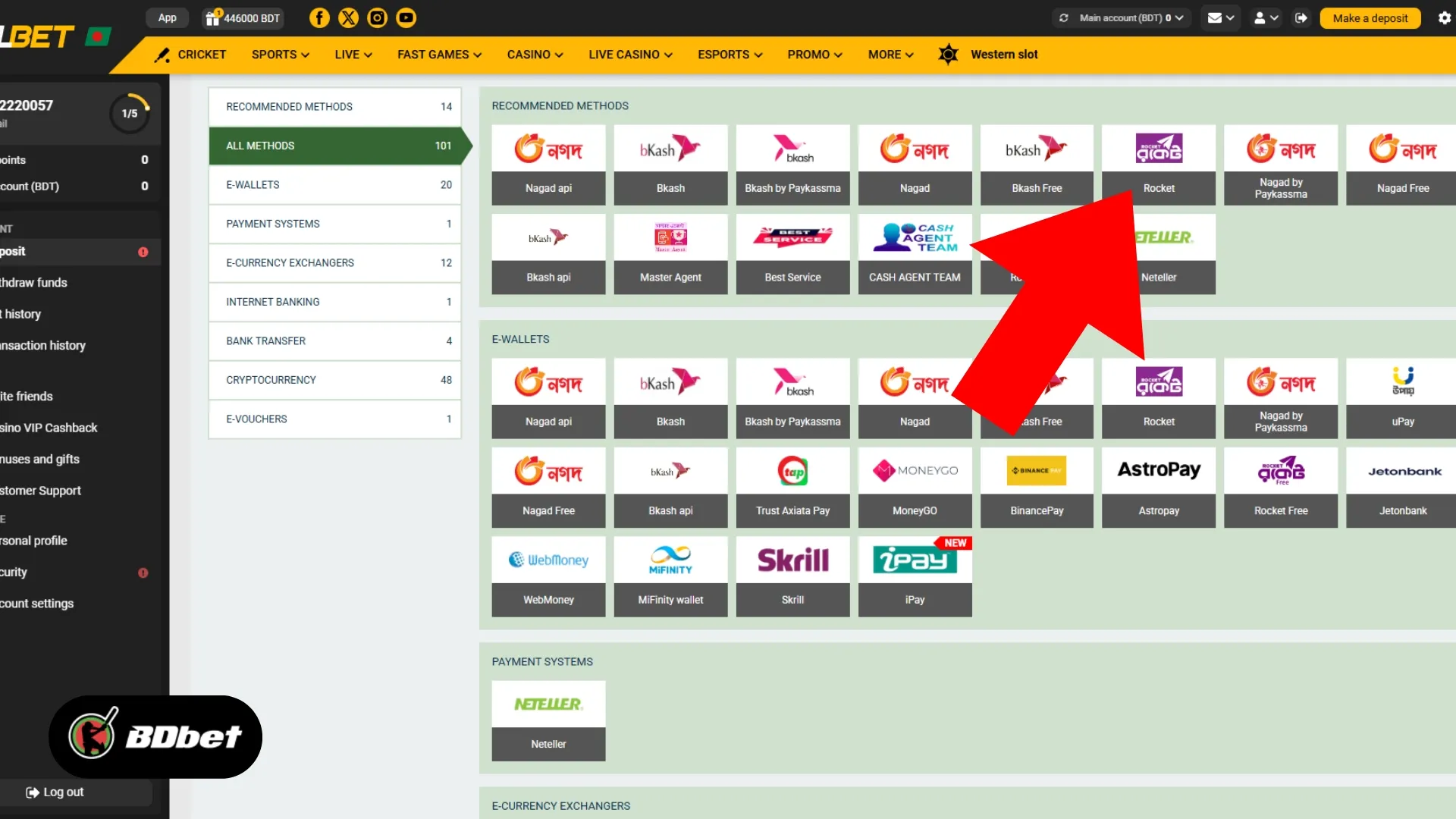Open the settings gear in the header

coord(1445,17)
